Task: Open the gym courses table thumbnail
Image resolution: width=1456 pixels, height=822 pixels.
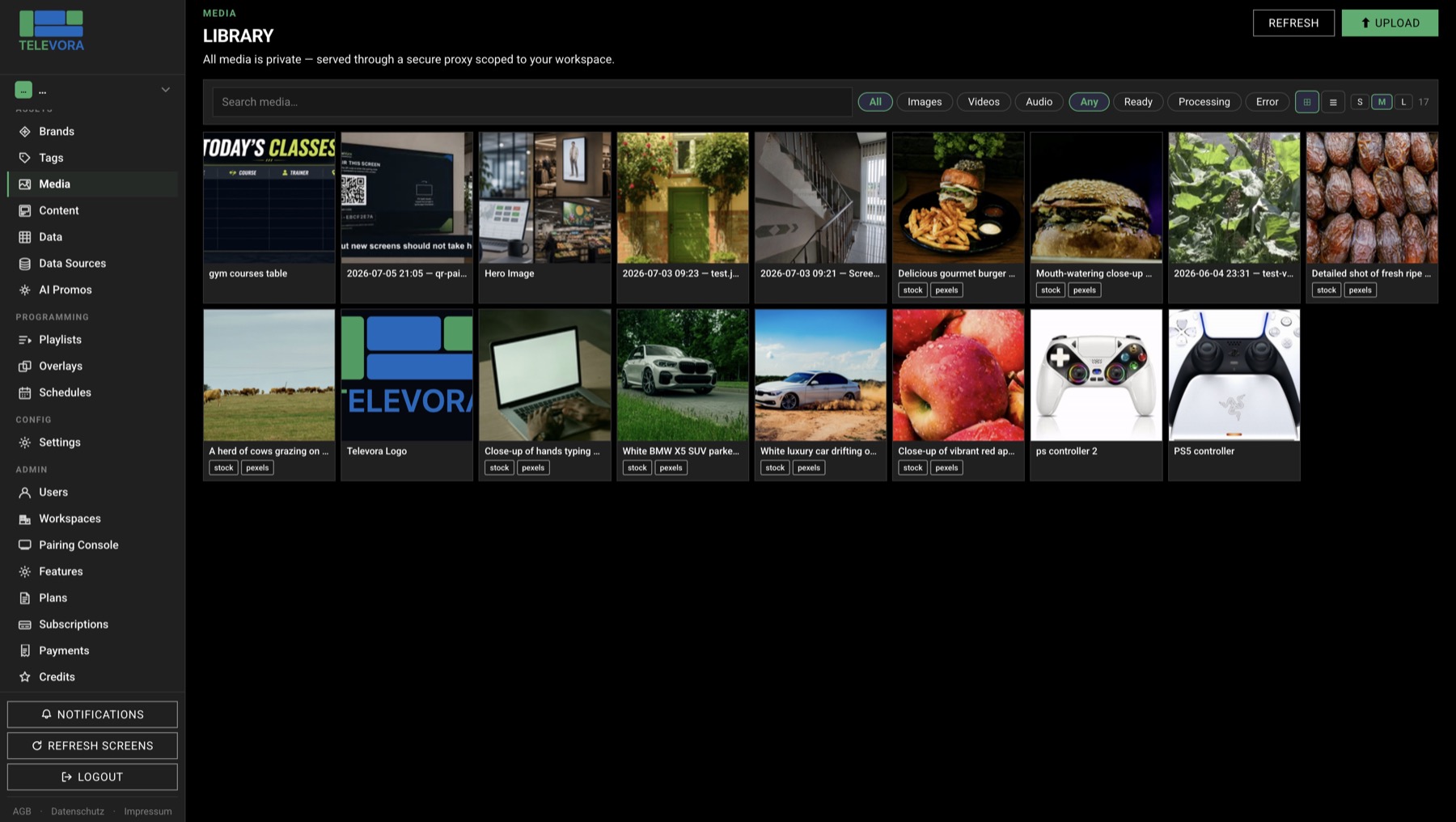Action: pos(269,198)
